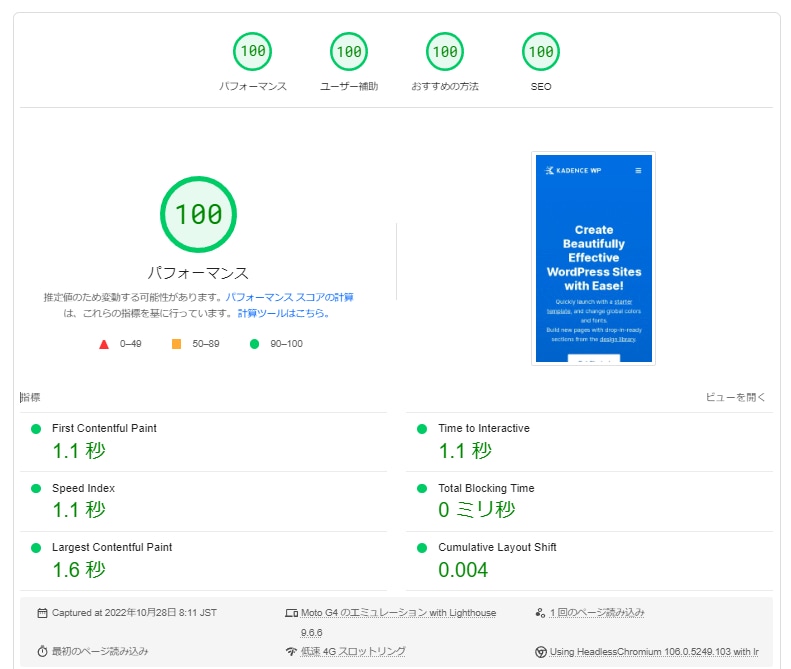Click the 0 ミリ秒 blocking time value
The height and width of the screenshot is (669, 791).
(x=477, y=510)
